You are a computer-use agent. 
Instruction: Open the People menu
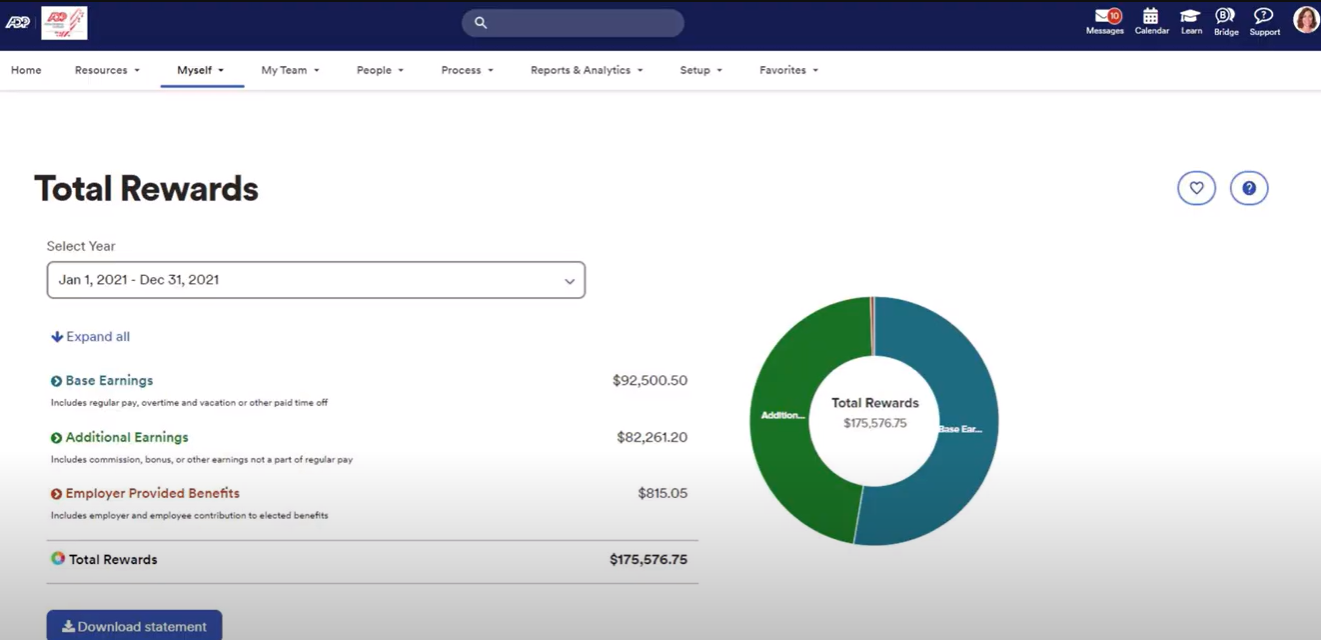click(x=380, y=70)
